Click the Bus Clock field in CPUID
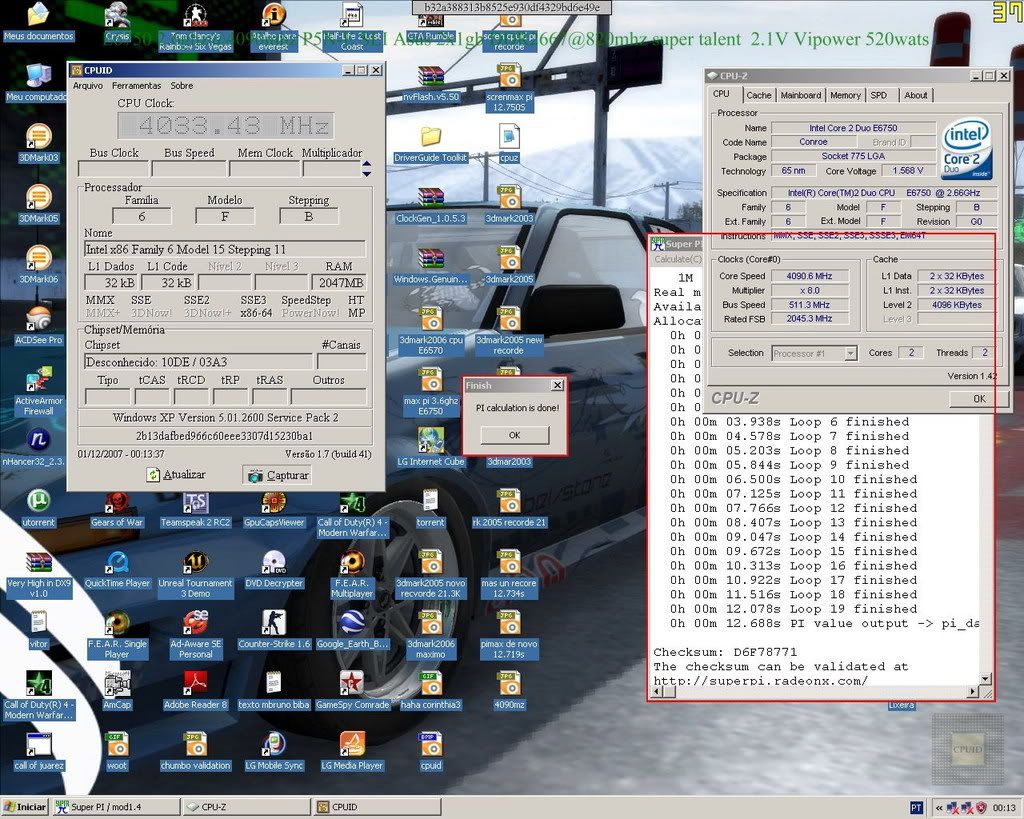Screen dimensions: 1024x819 point(113,169)
